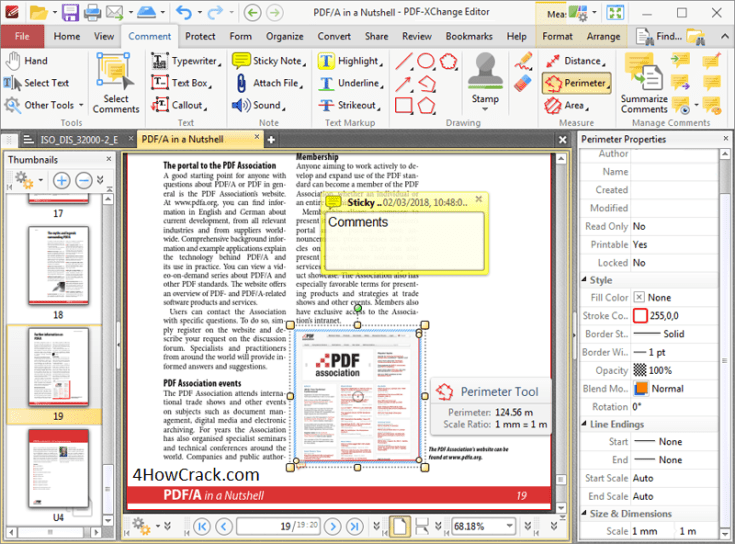735x544 pixels.
Task: Click the Fill Color None swatch
Action: pyautogui.click(x=639, y=298)
